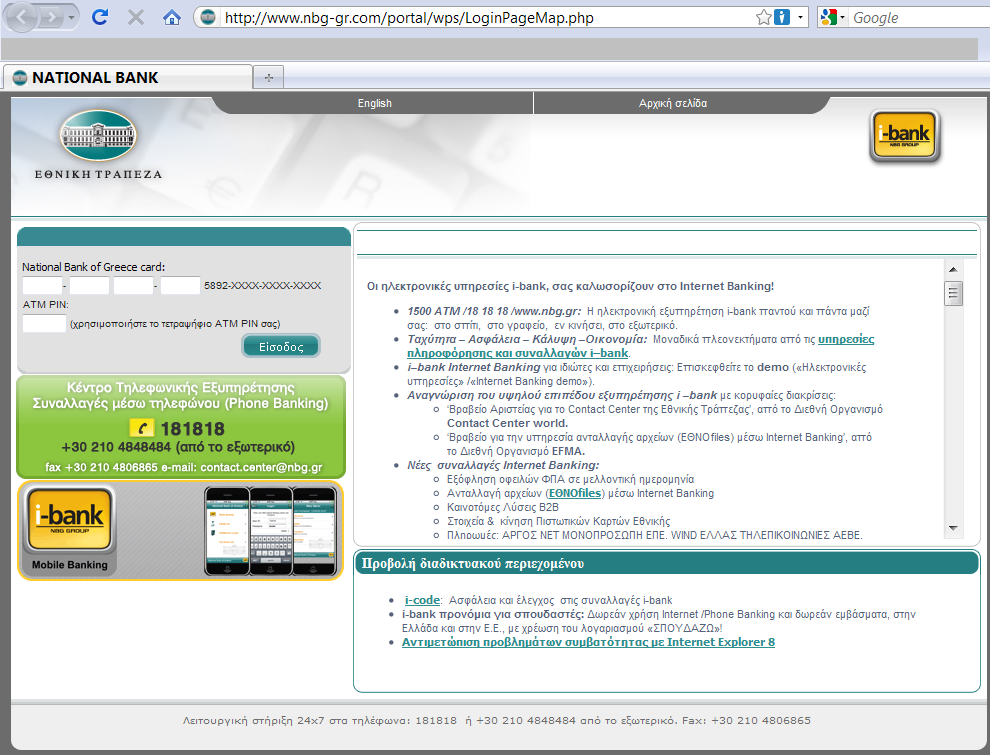Focus the first card number field
The width and height of the screenshot is (990, 755).
(42, 285)
